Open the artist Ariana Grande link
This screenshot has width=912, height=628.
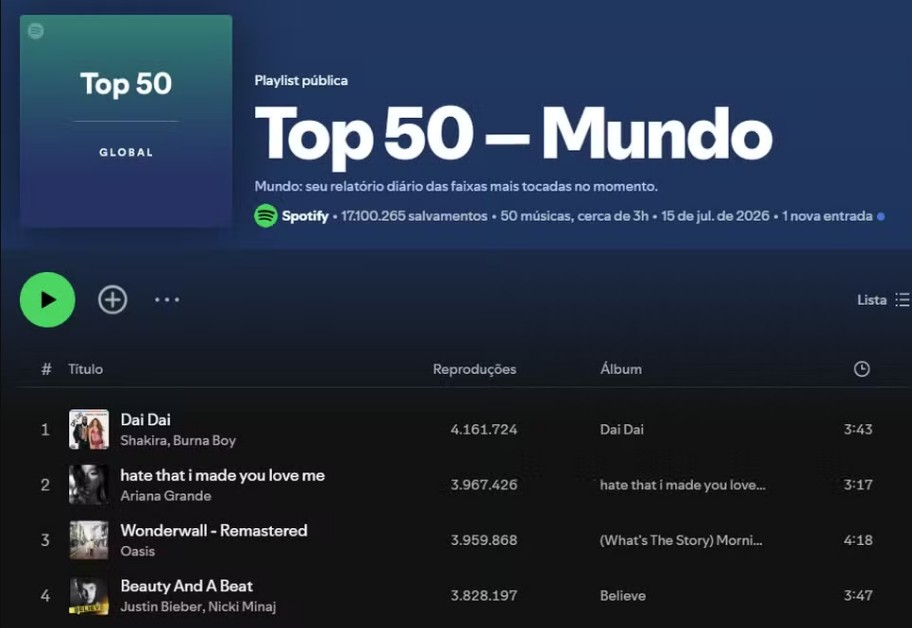click(x=166, y=496)
